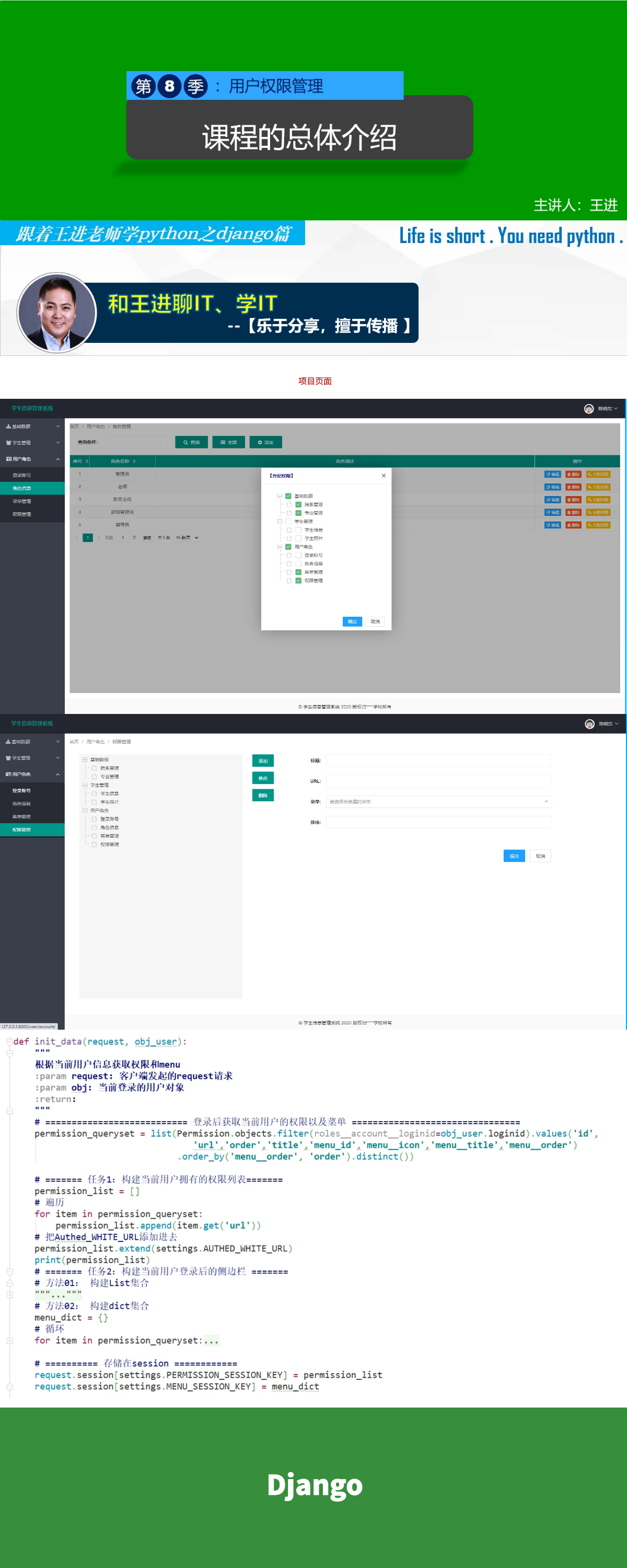Check the 学生信息 checkbox in the dialog

pos(298,529)
